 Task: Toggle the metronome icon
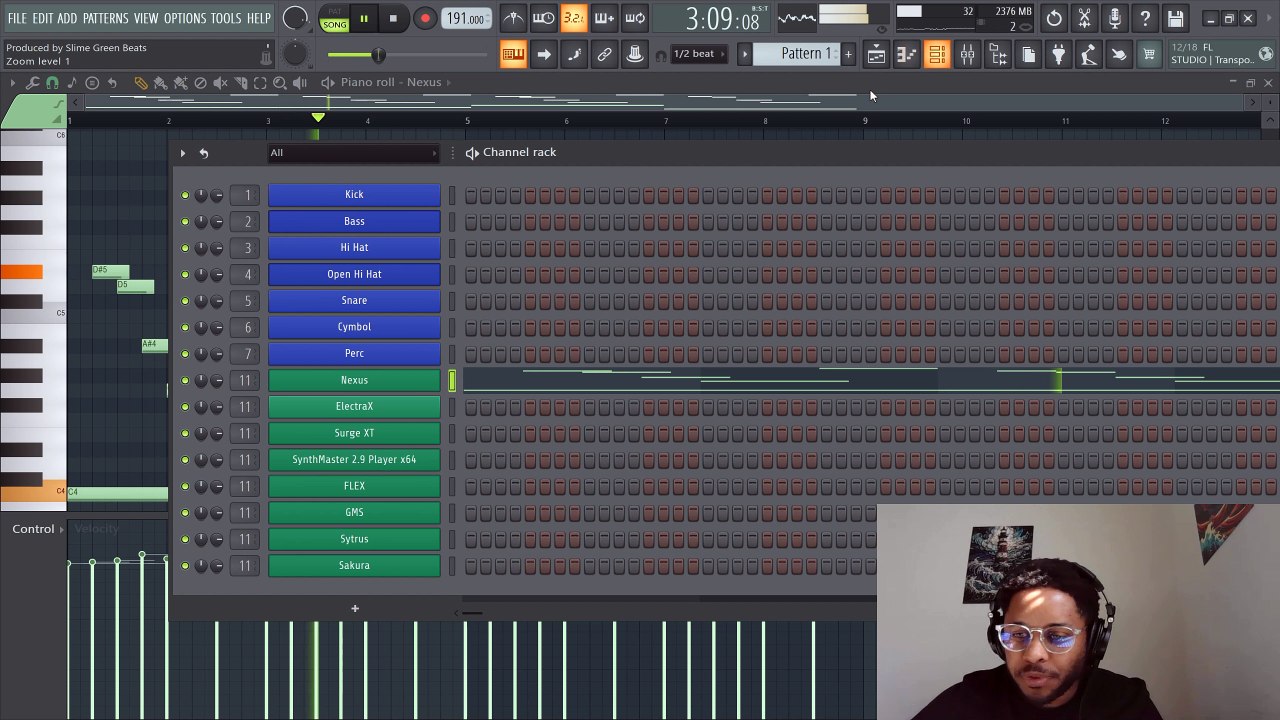click(x=513, y=18)
